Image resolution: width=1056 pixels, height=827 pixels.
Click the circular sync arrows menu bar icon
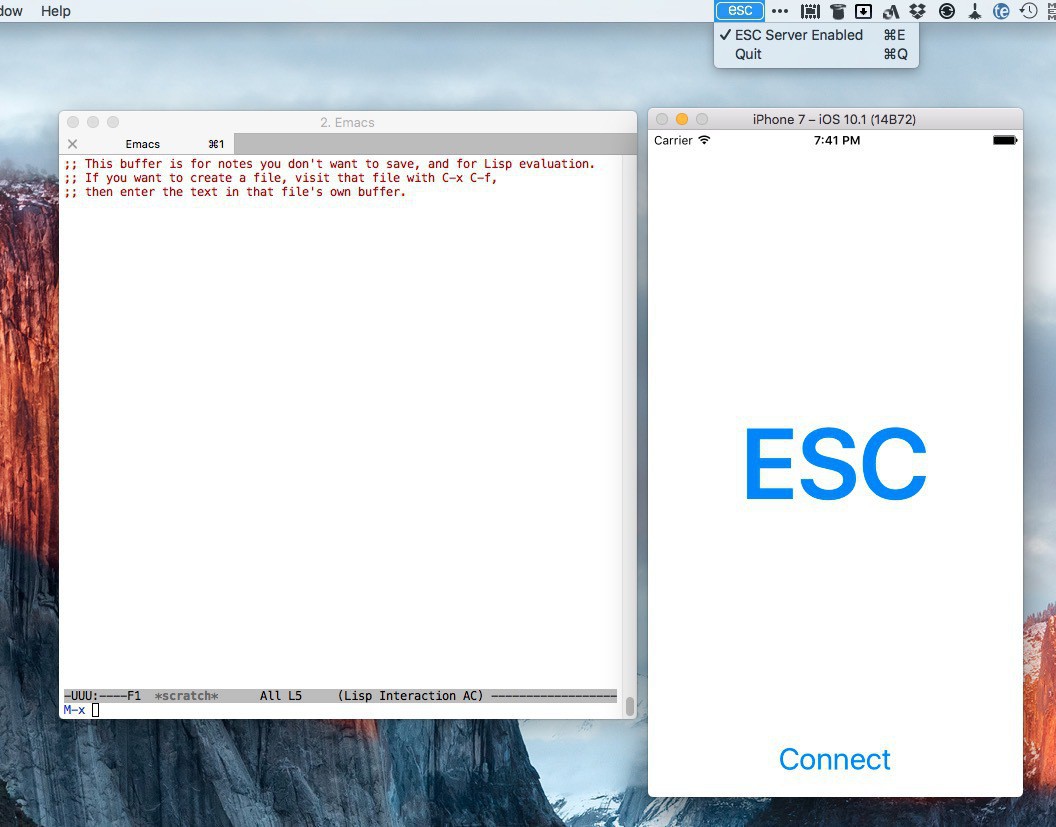click(x=947, y=11)
